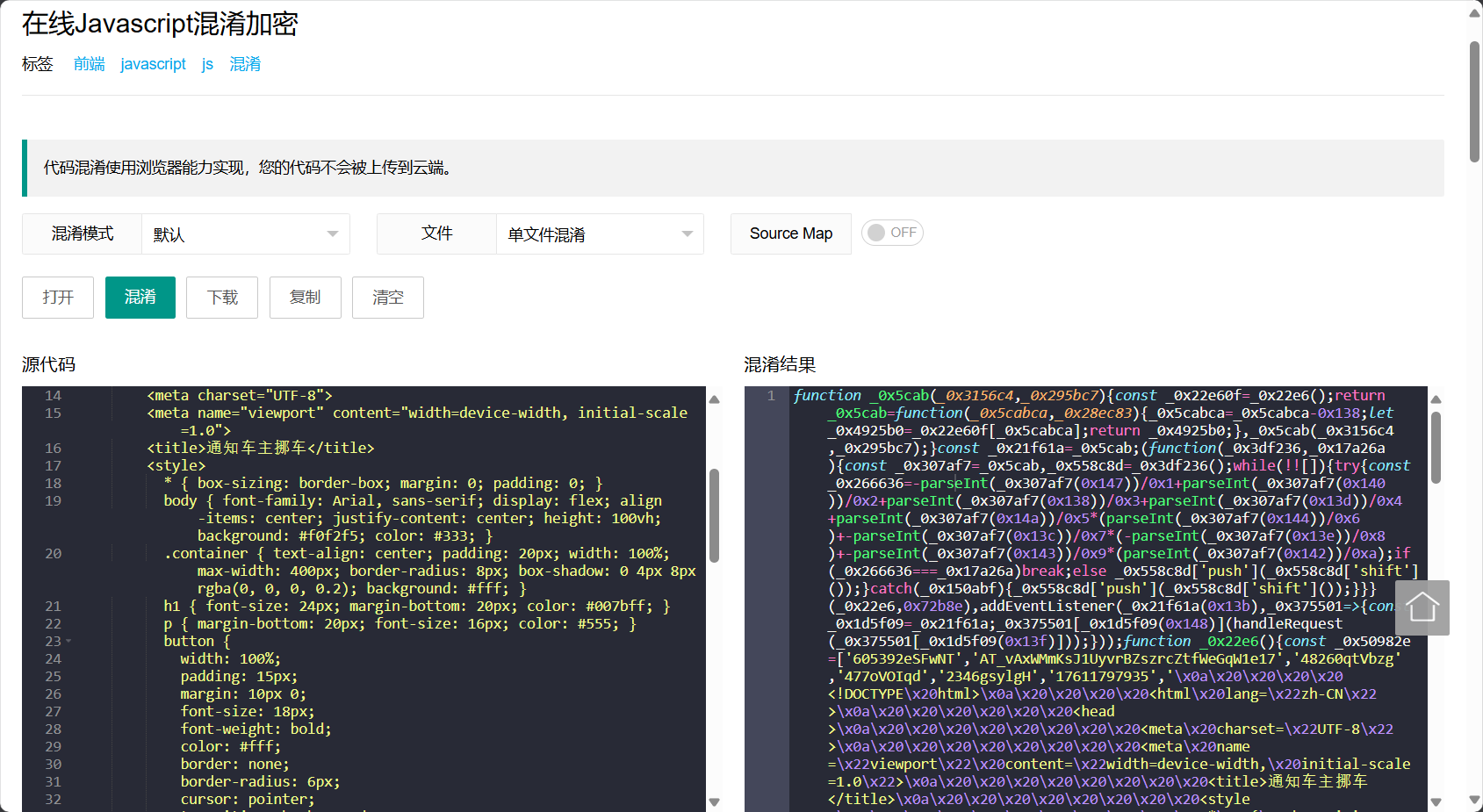Toggle the Source Map OFF switch
Screen dimensions: 1483x812
click(x=891, y=233)
